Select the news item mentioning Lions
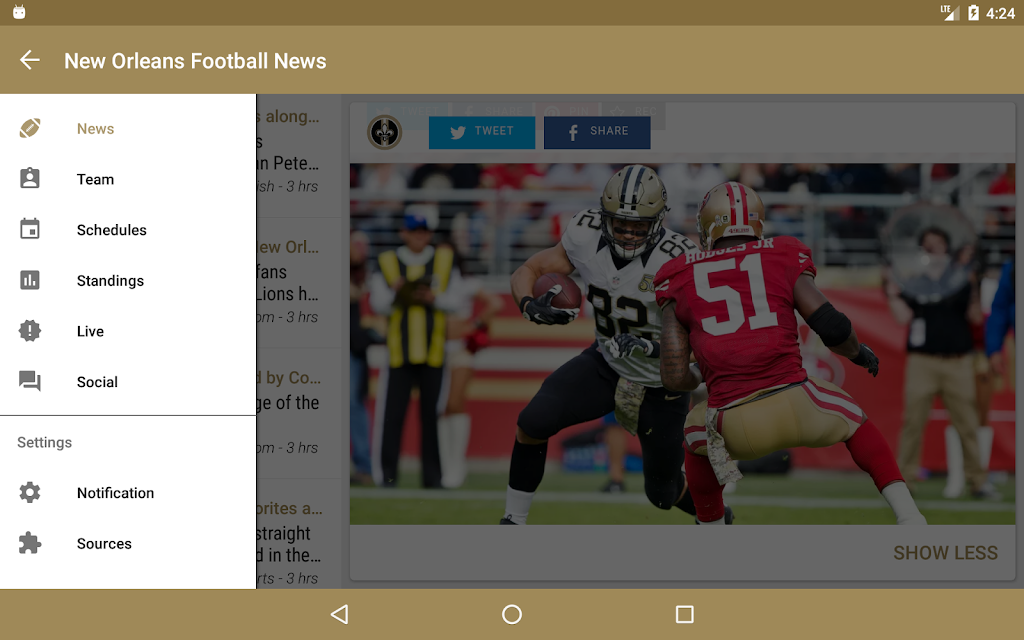This screenshot has width=1024, height=640. coord(299,283)
